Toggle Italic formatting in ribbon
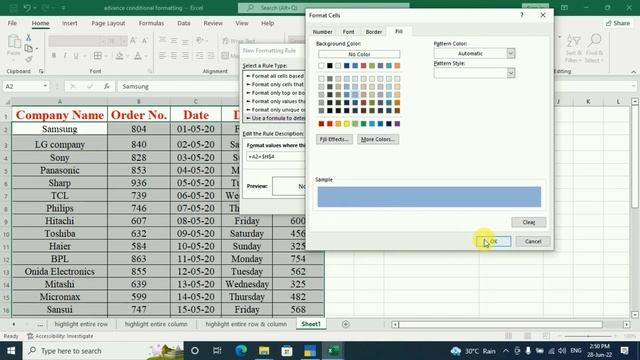 tap(64, 56)
